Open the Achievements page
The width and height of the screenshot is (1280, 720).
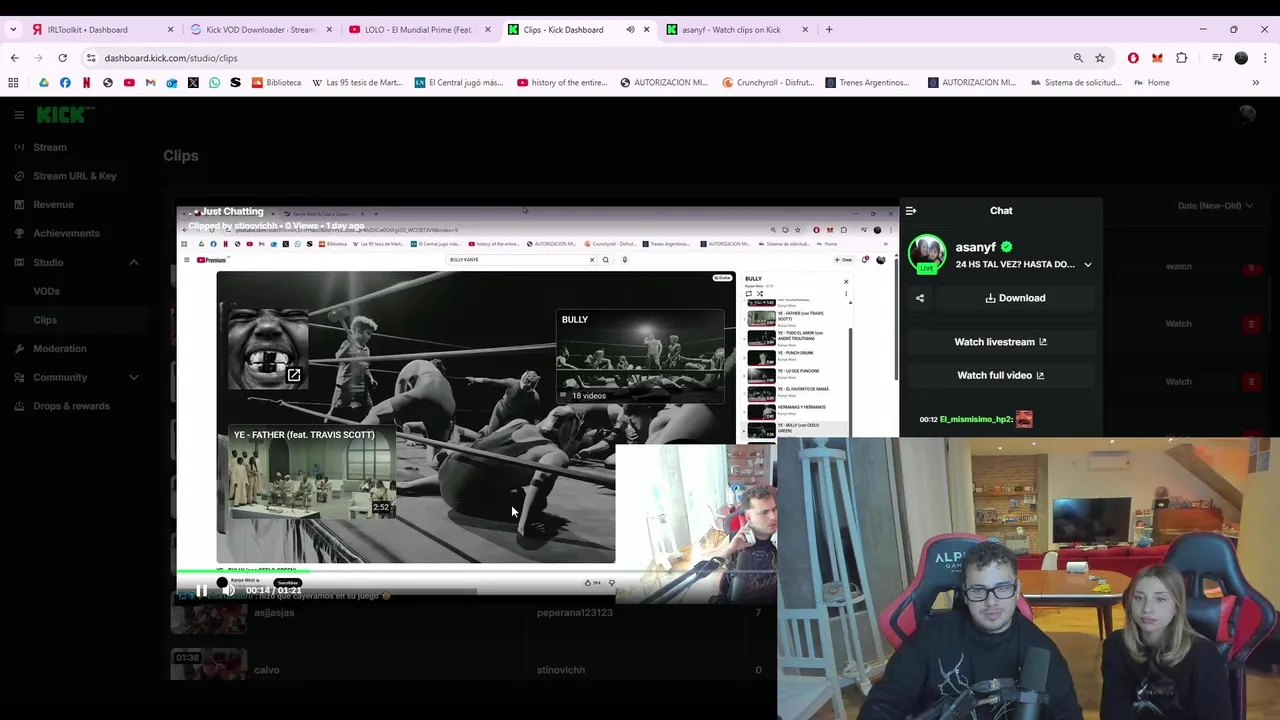pos(66,233)
